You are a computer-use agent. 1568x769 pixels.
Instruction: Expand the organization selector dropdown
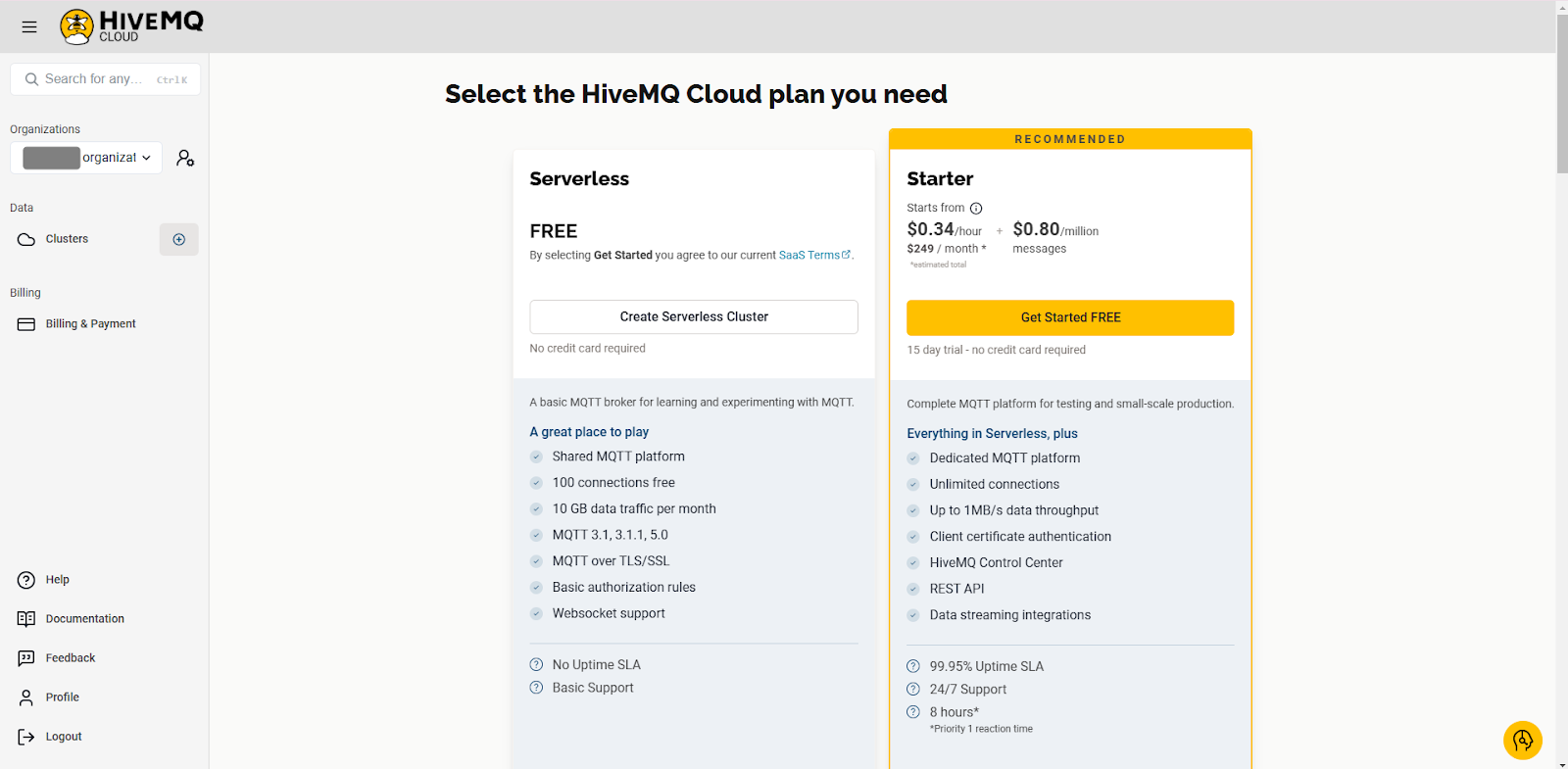pyautogui.click(x=86, y=158)
